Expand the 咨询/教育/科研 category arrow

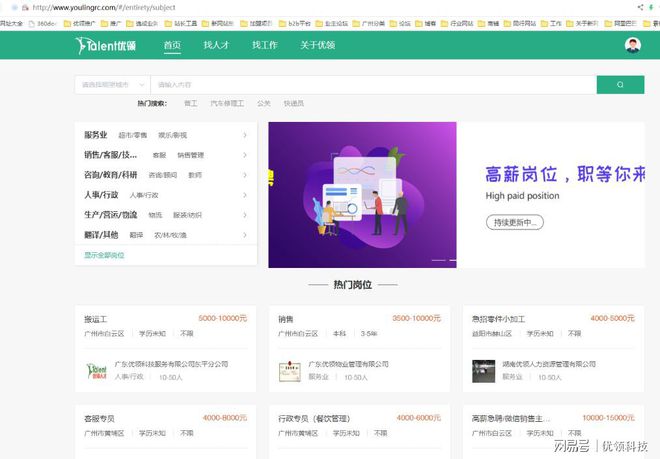point(245,175)
